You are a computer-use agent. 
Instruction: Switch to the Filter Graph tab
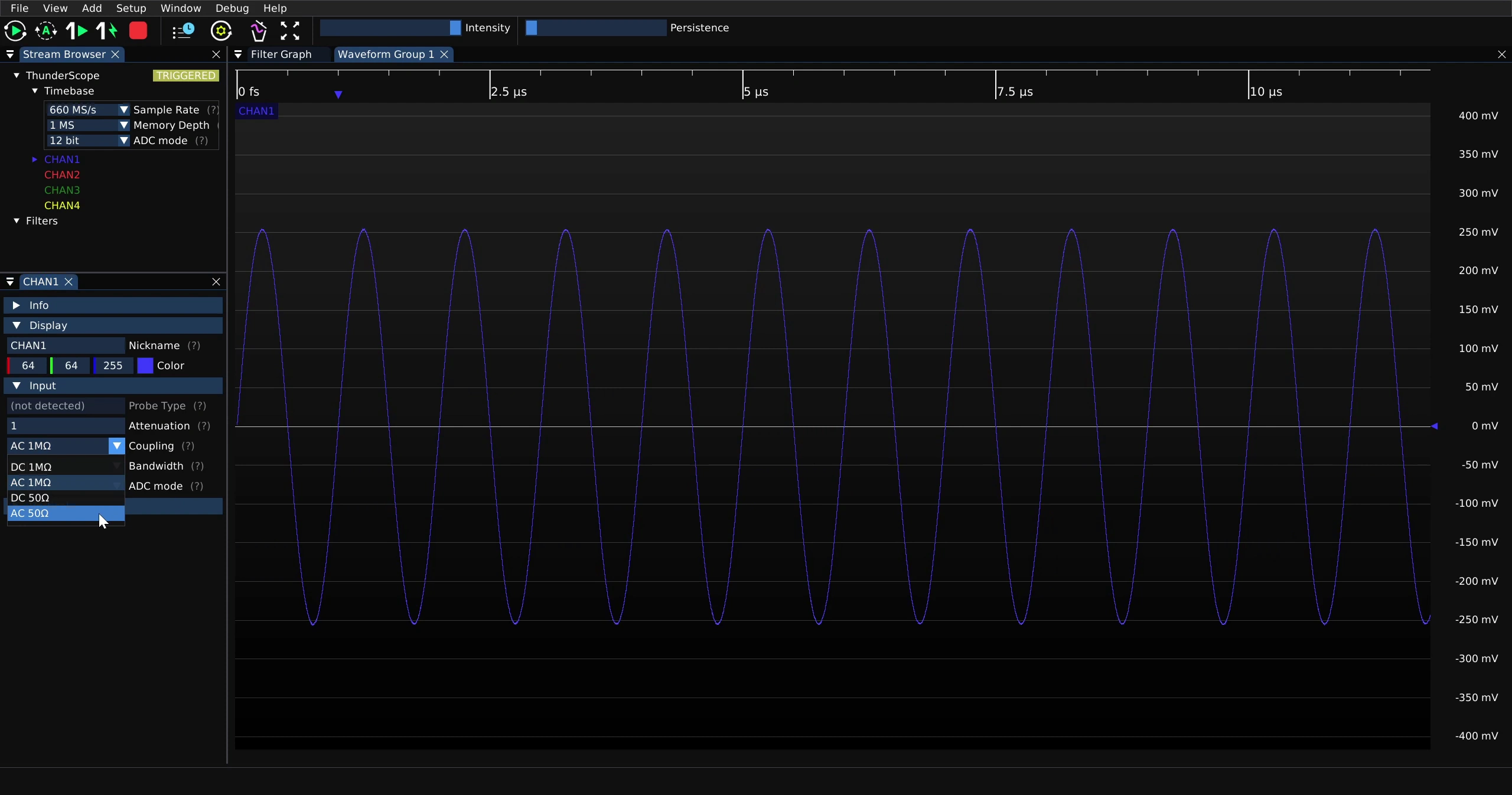(281, 54)
